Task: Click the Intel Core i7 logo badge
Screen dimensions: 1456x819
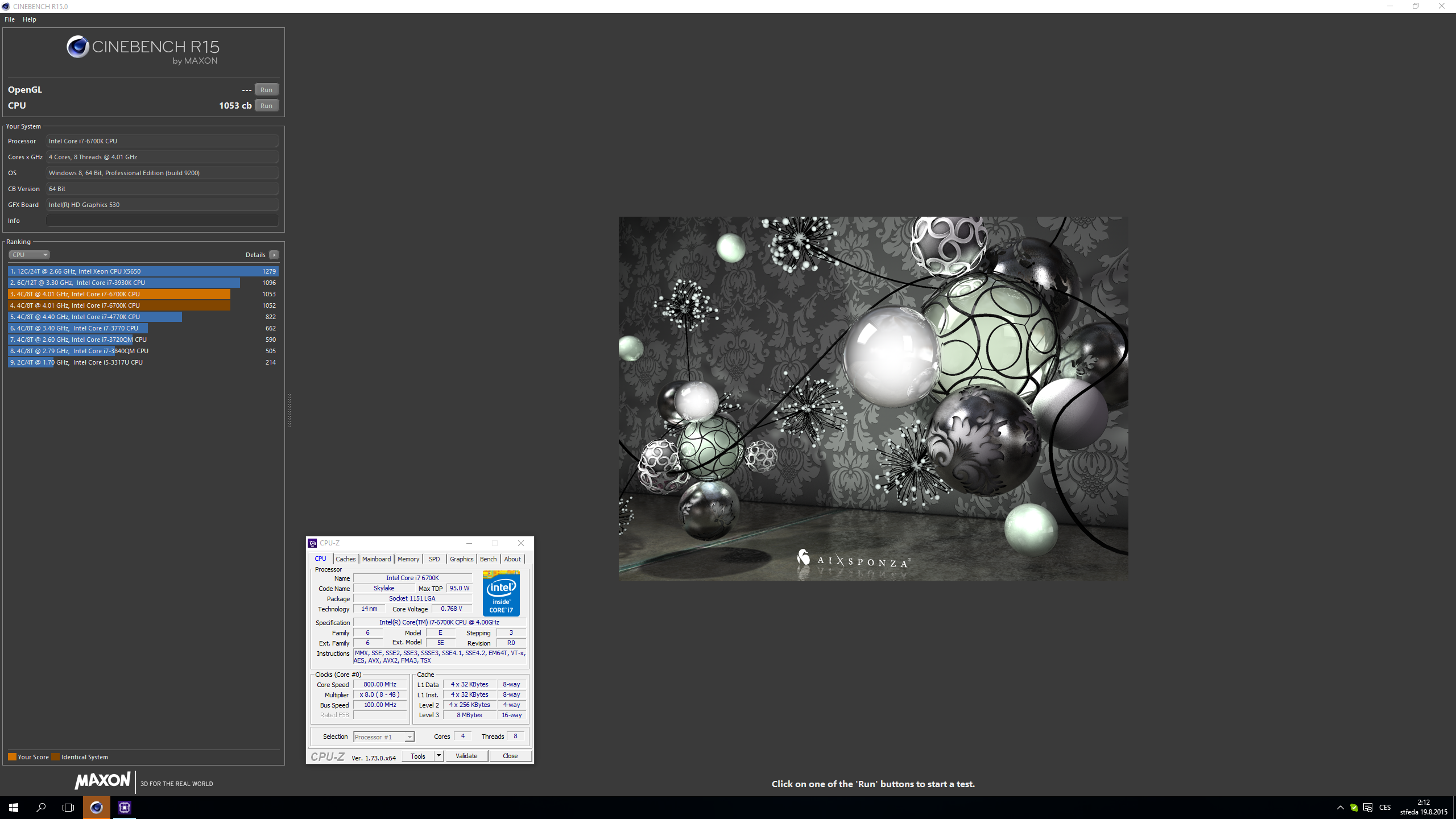Action: (x=501, y=593)
